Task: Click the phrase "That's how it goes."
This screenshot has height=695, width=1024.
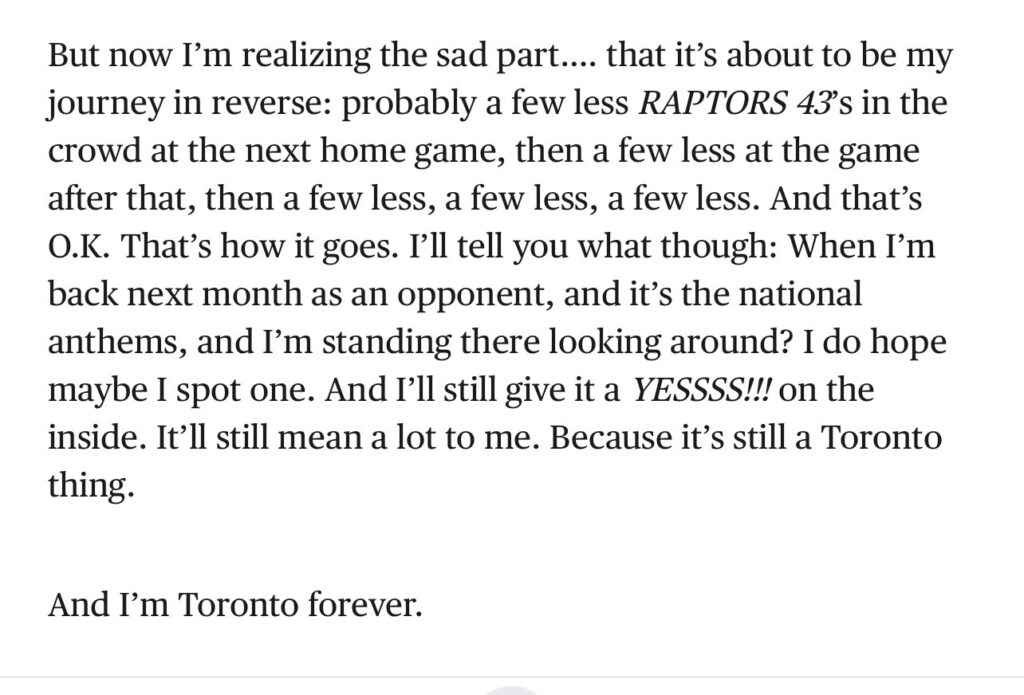Action: [x=260, y=247]
